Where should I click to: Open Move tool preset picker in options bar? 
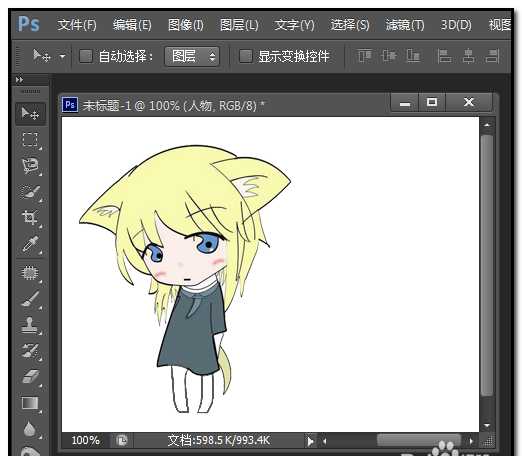[62, 56]
